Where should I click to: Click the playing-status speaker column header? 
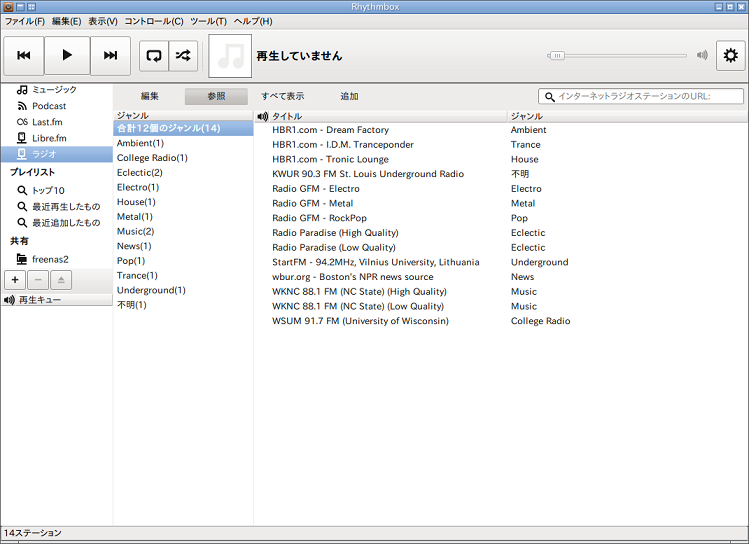[262, 117]
